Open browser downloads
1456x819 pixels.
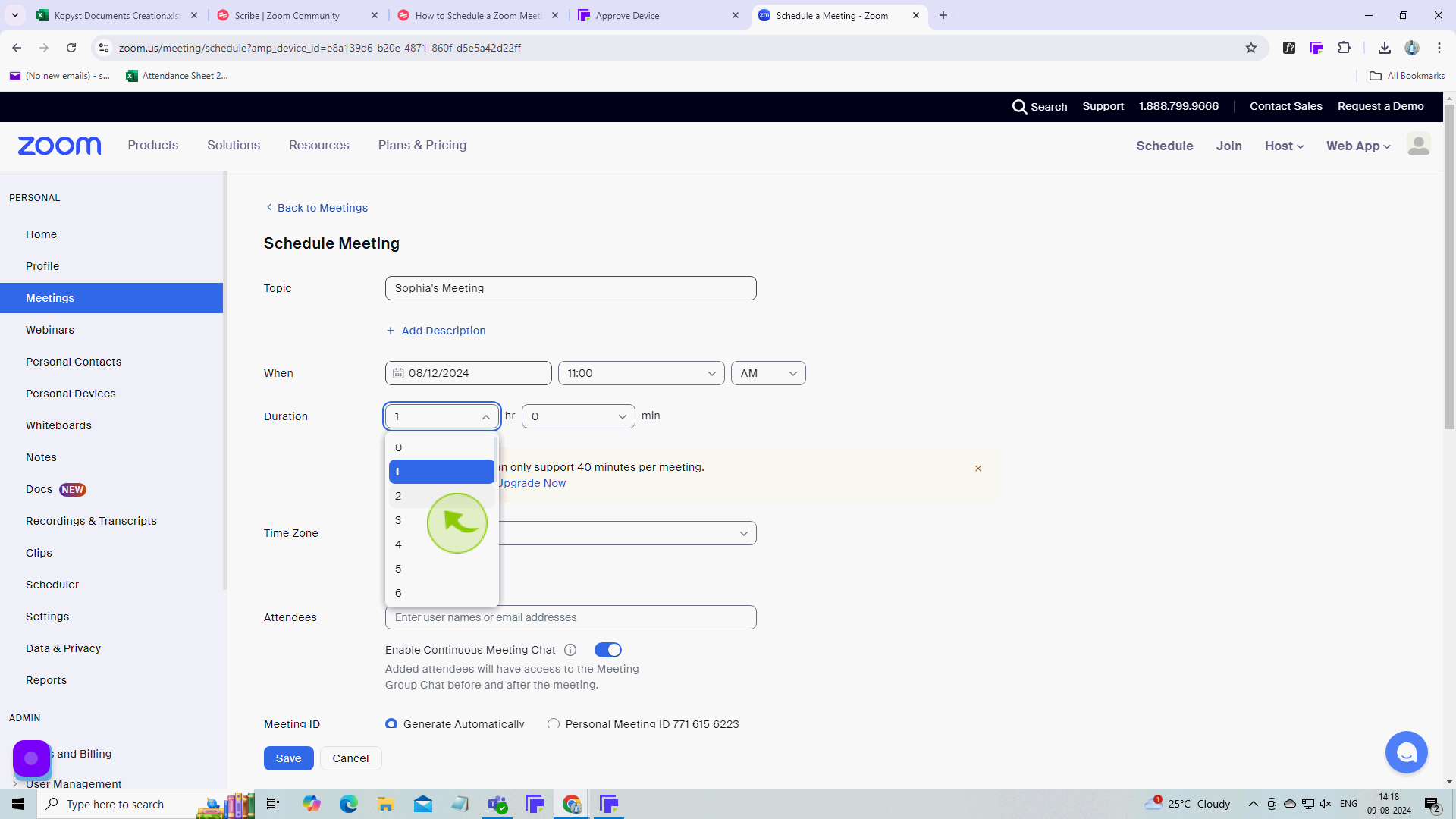1385,48
